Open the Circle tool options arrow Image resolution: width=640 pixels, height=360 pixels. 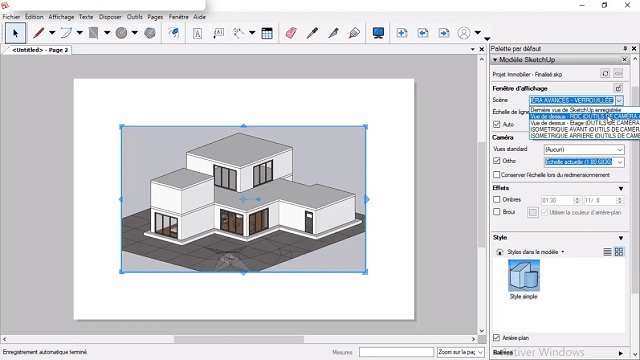(x=134, y=33)
